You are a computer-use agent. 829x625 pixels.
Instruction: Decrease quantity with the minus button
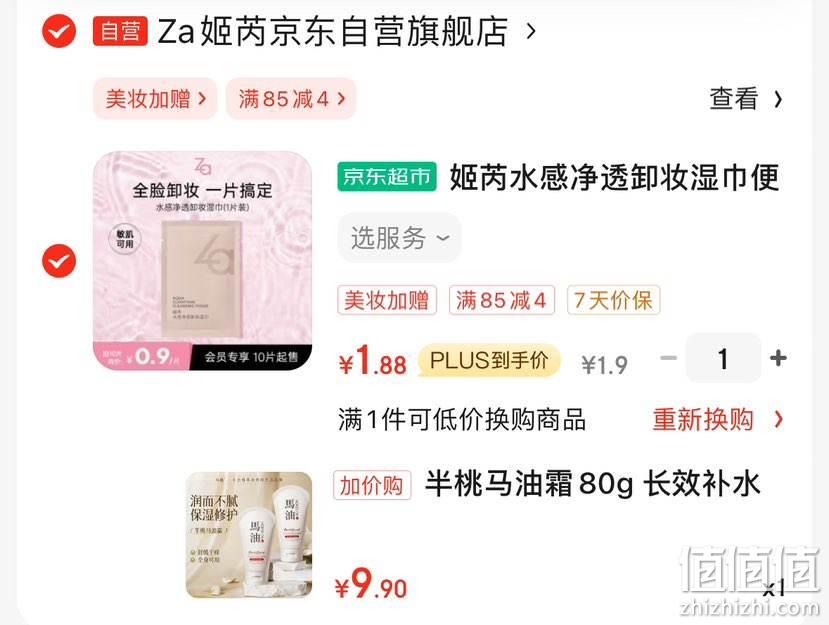click(x=669, y=358)
